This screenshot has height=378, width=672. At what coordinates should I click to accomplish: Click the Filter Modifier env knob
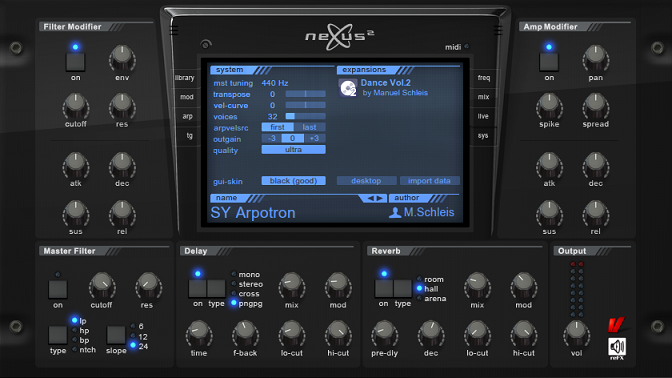(122, 59)
